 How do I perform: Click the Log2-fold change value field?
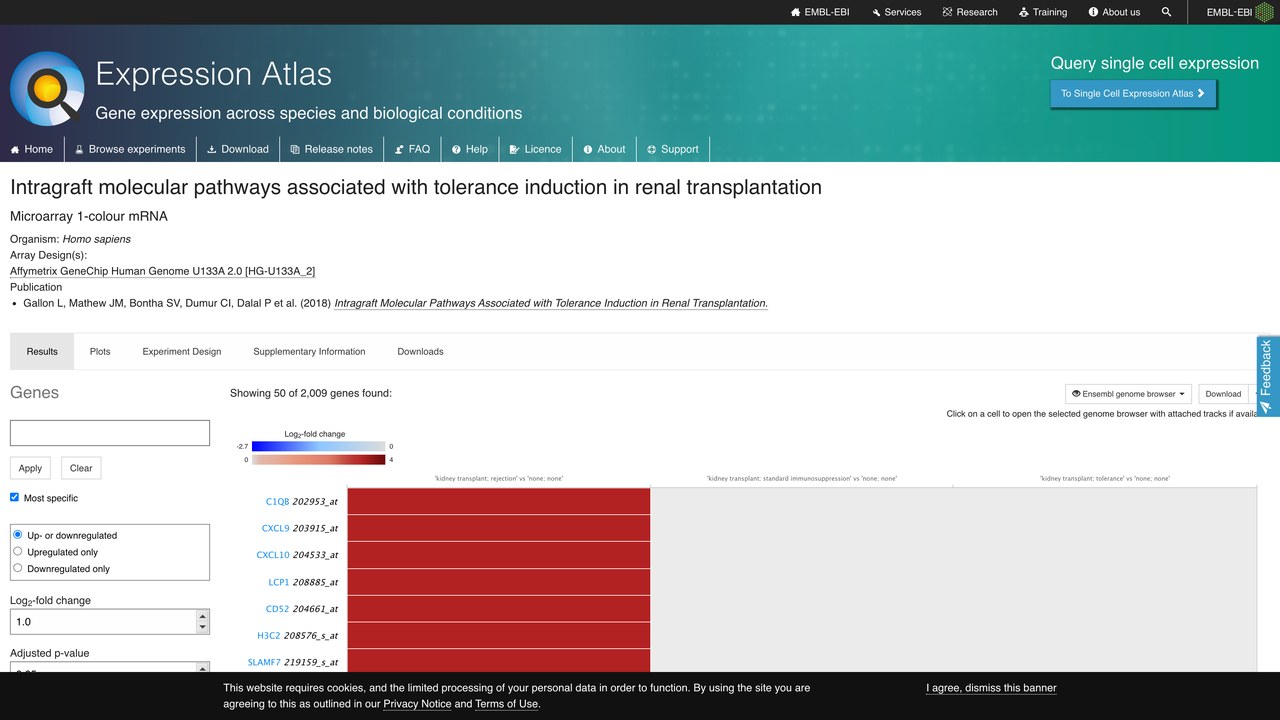point(103,621)
